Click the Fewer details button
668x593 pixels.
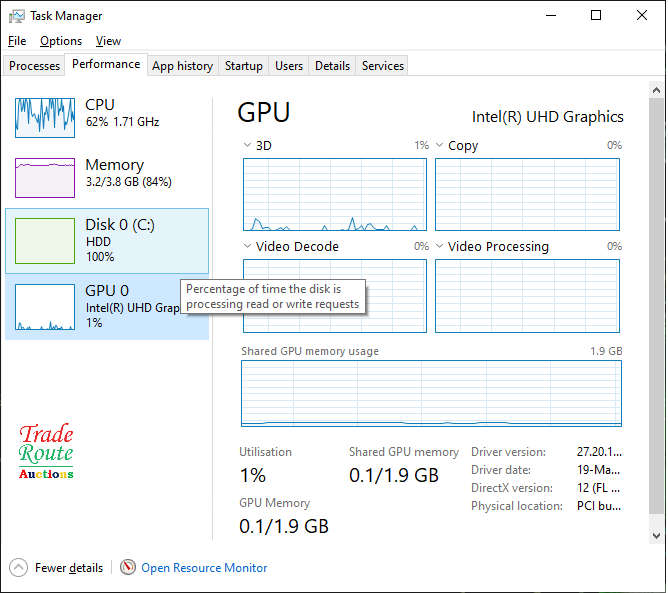(x=68, y=568)
